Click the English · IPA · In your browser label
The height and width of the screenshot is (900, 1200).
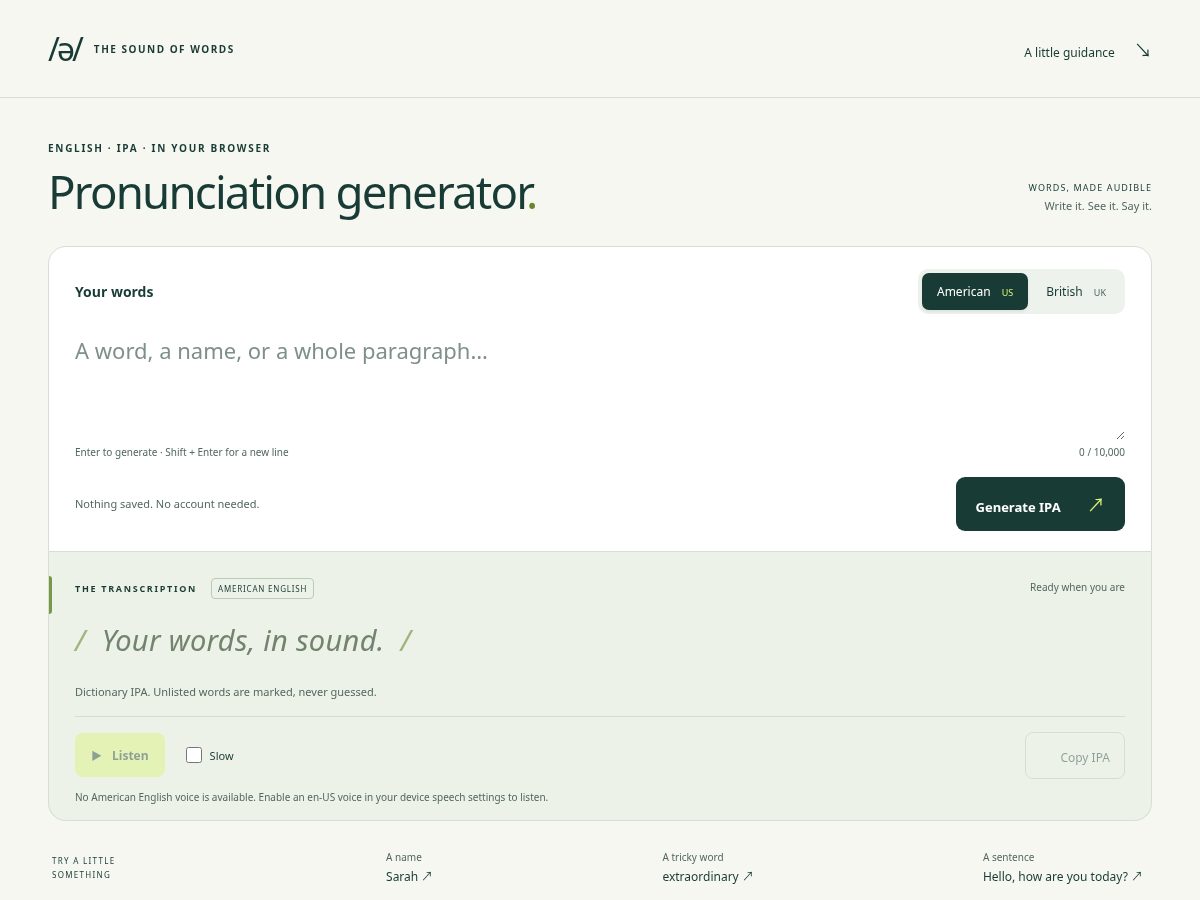pos(159,148)
